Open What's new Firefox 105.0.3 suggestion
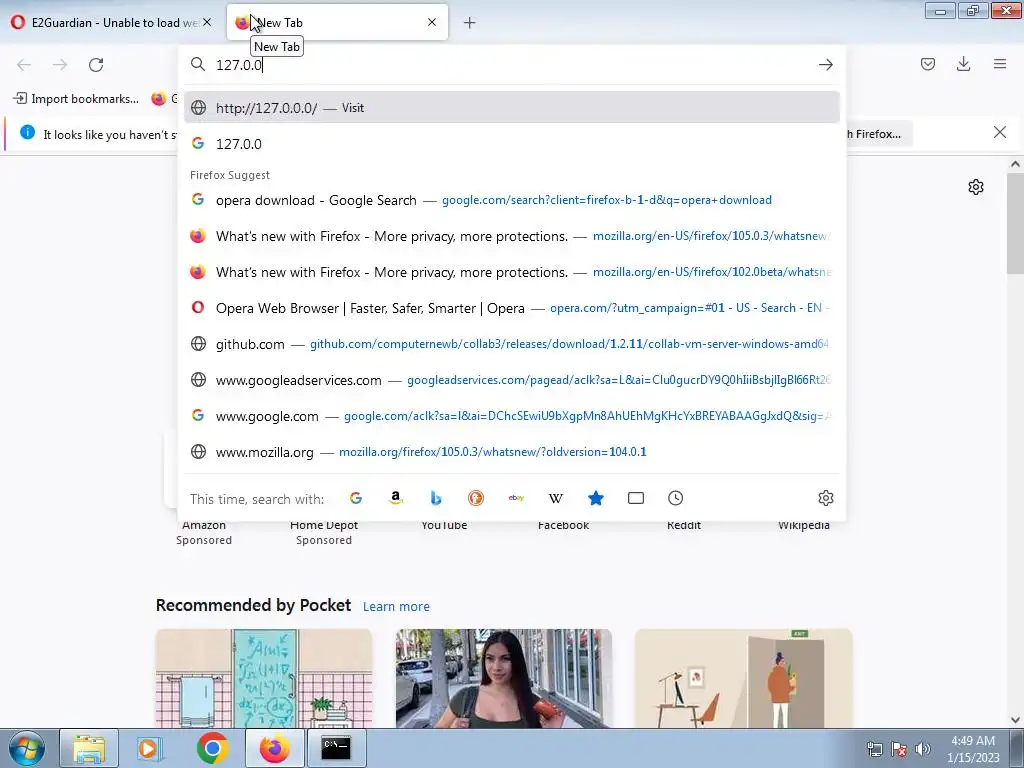This screenshot has height=768, width=1024. 511,236
